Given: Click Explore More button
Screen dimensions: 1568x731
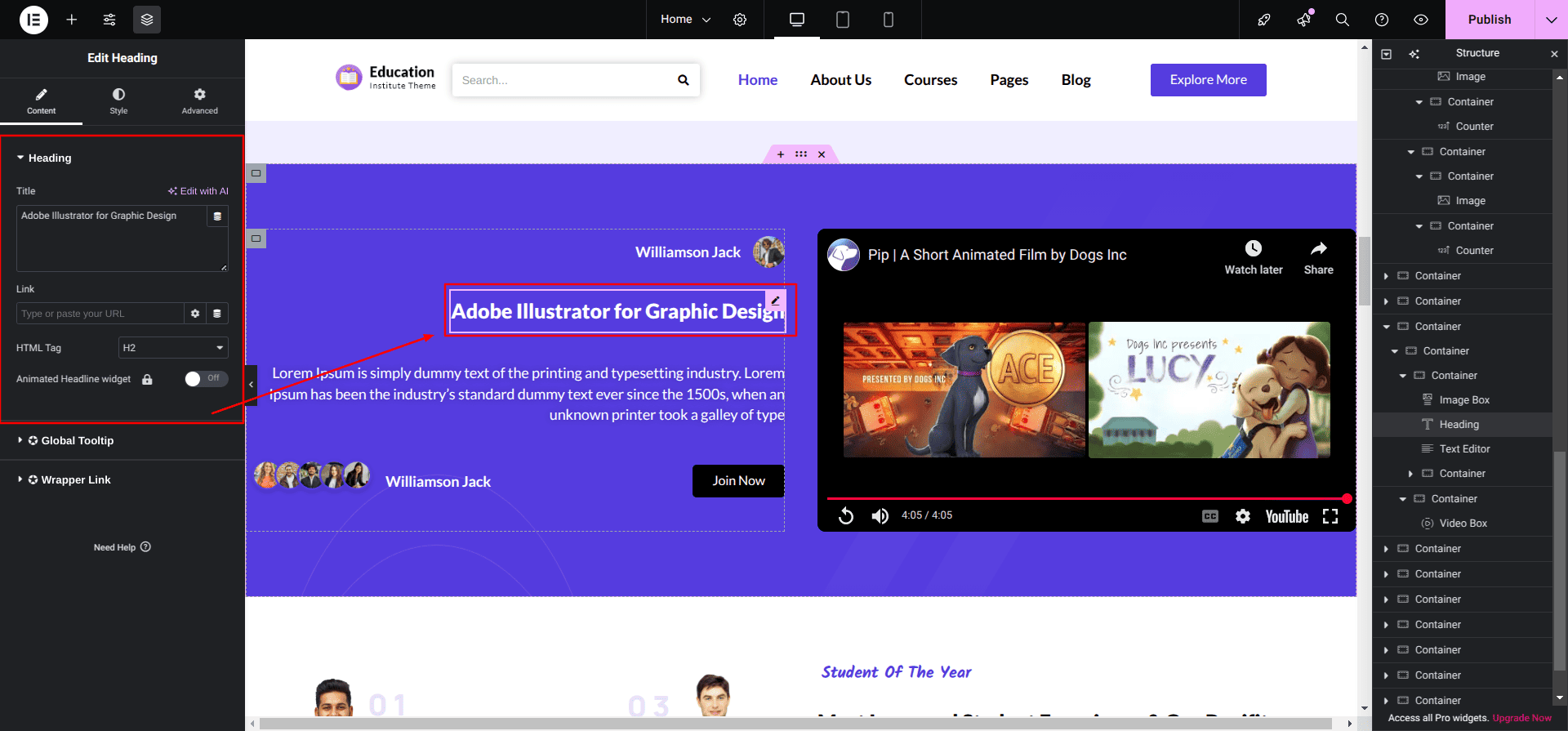Looking at the screenshot, I should [x=1208, y=80].
